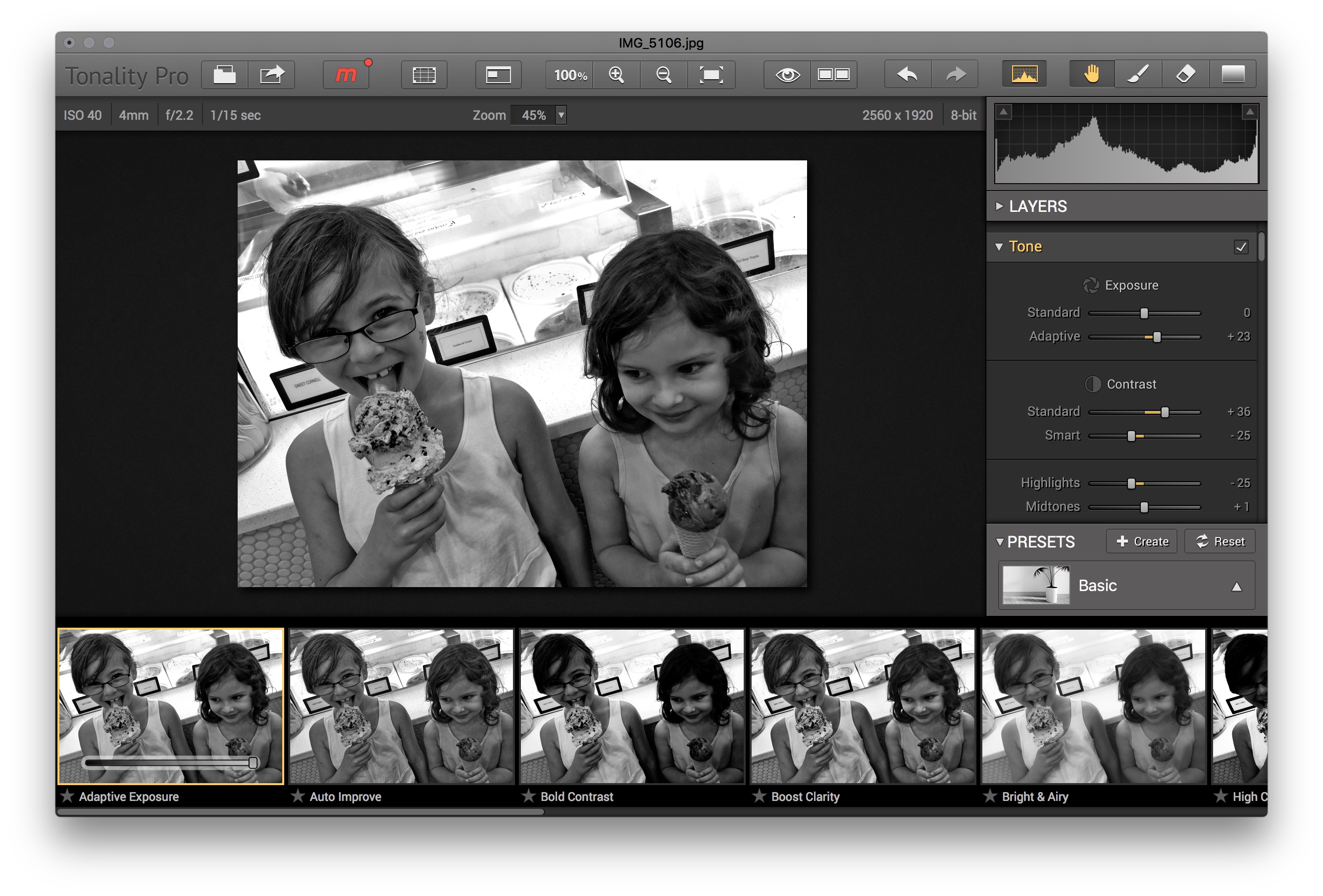
Task: Activate the Gradient mask tool
Action: (1233, 74)
